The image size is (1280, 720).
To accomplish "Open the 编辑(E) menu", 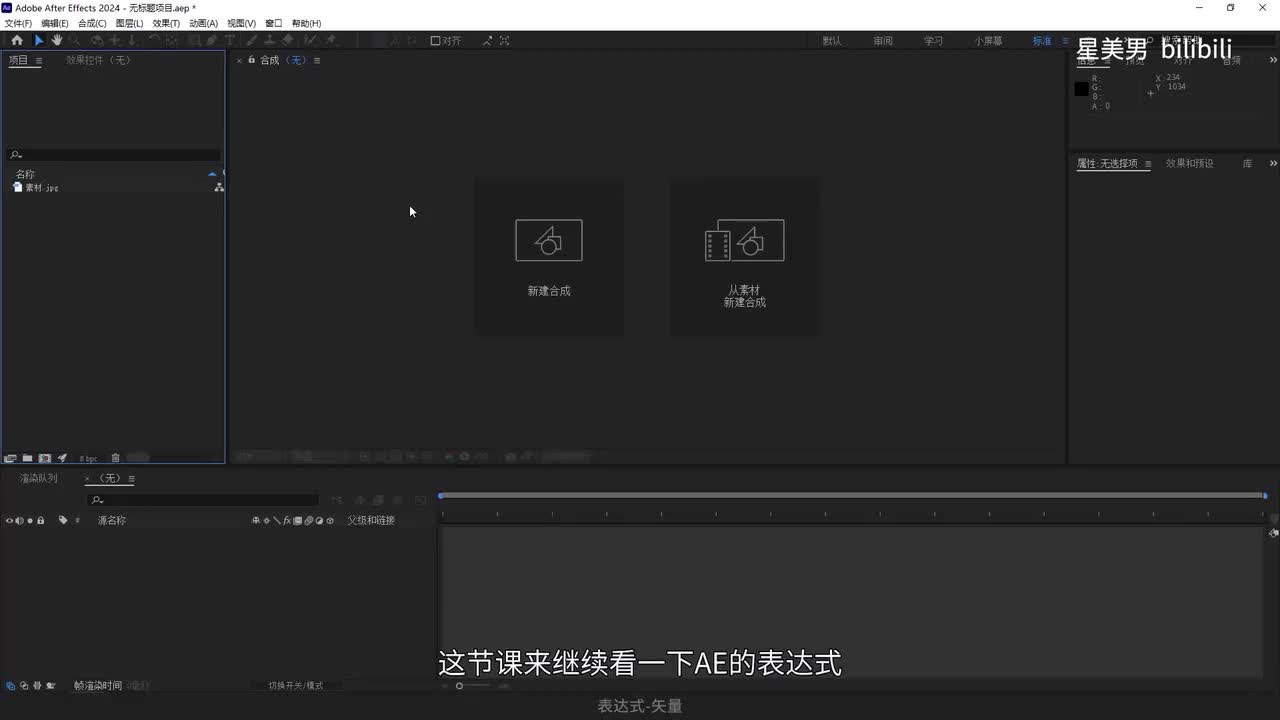I will coord(55,23).
